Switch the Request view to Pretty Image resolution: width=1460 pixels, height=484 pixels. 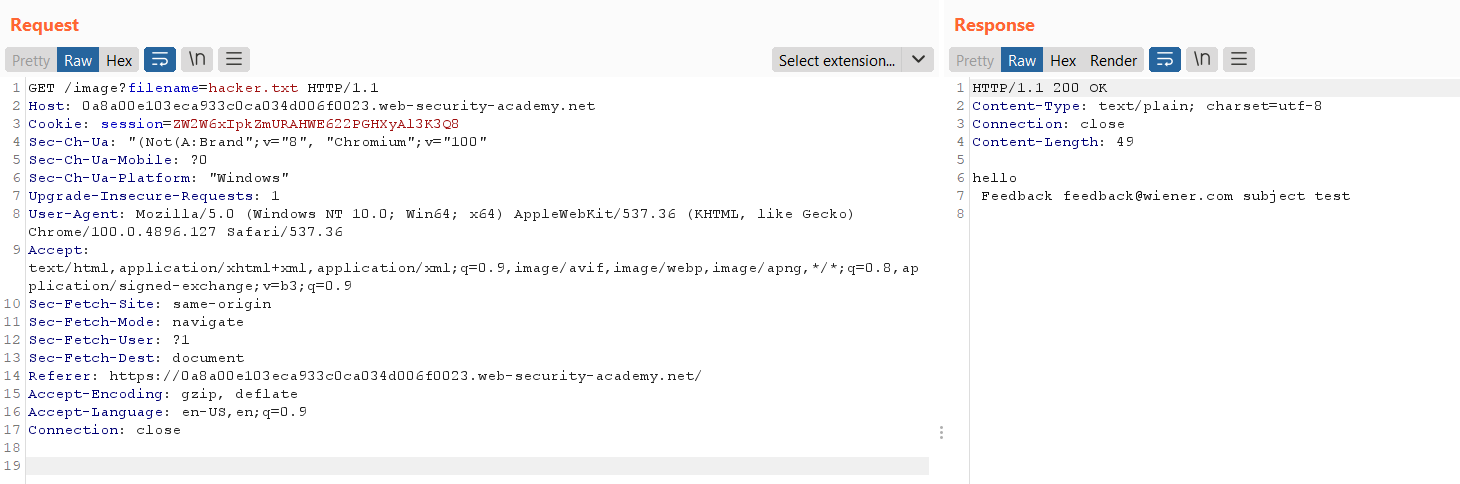point(31,60)
